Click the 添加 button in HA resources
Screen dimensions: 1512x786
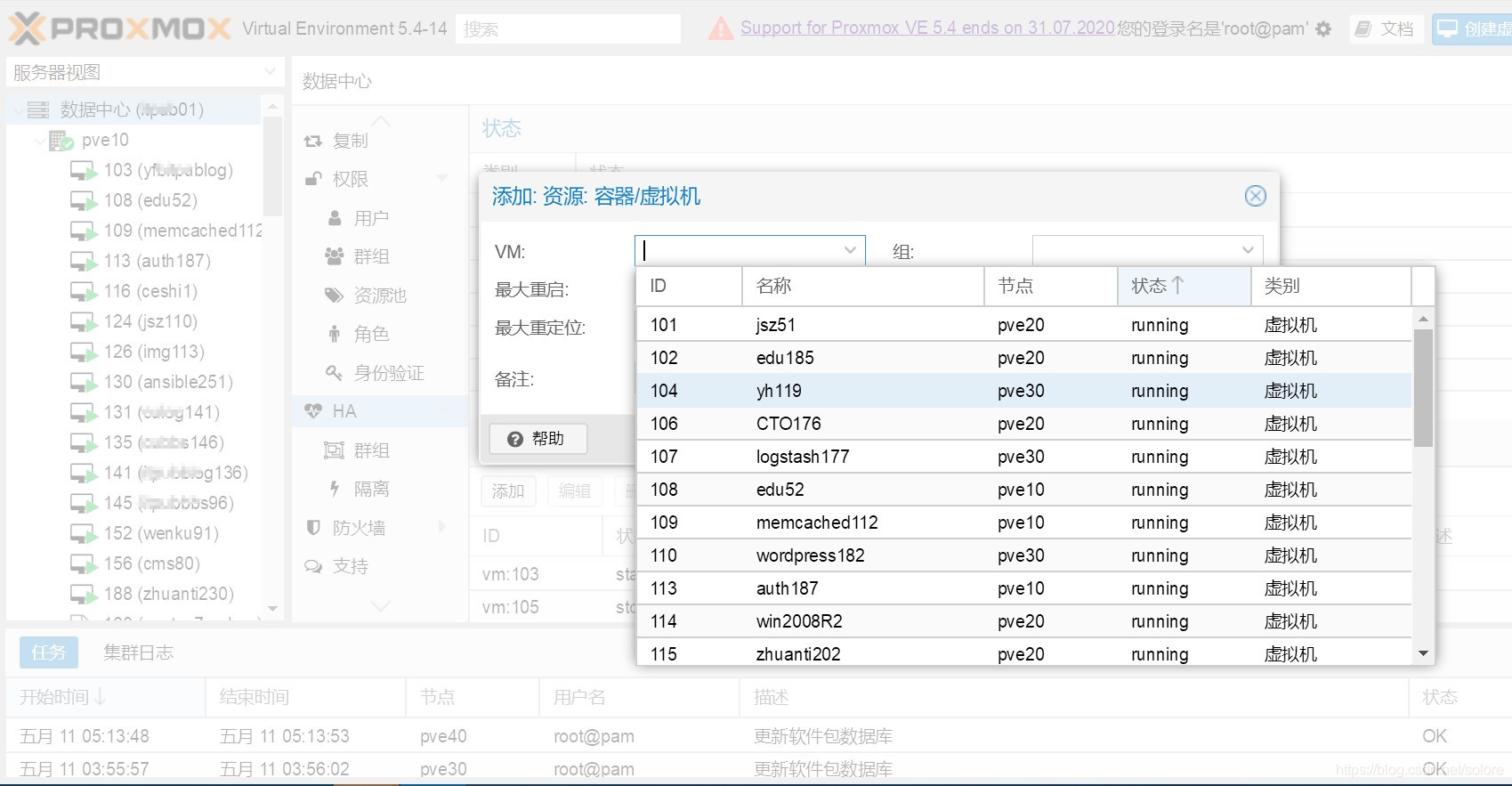pyautogui.click(x=508, y=491)
